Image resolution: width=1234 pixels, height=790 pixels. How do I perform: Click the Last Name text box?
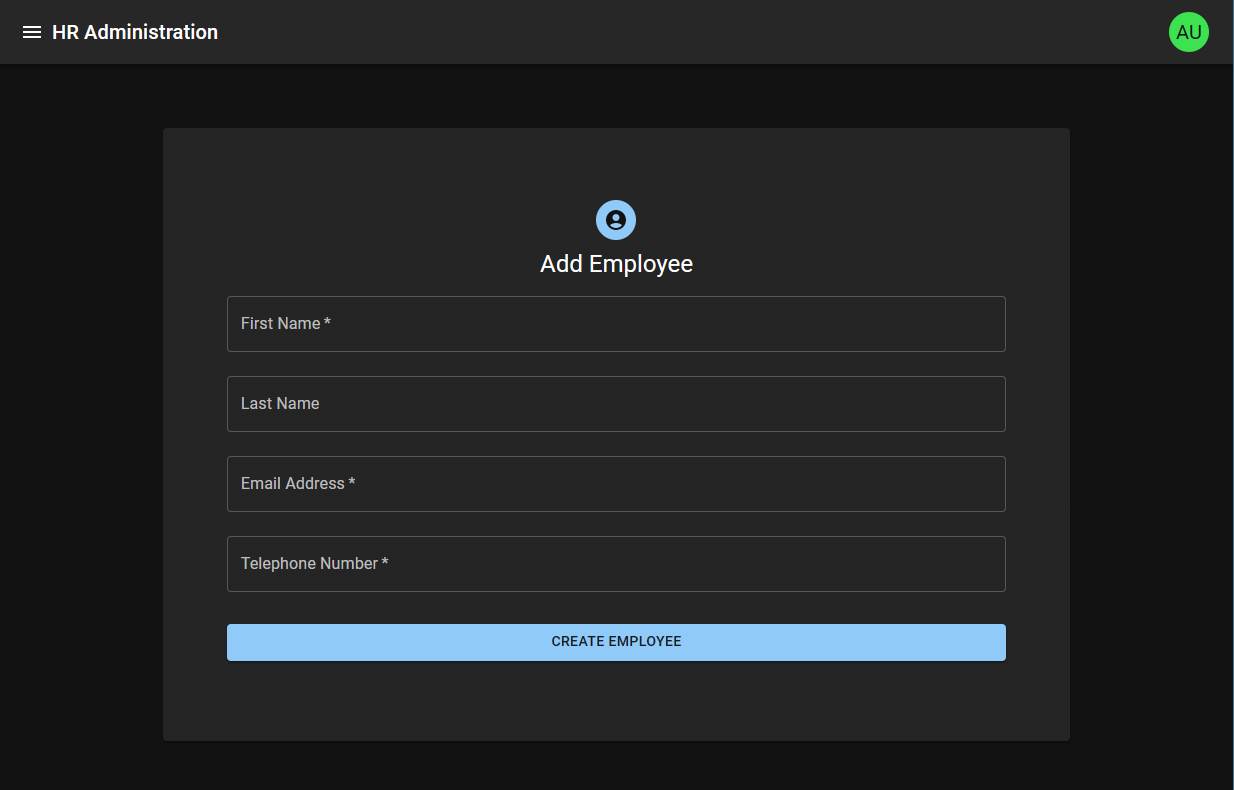(x=616, y=403)
